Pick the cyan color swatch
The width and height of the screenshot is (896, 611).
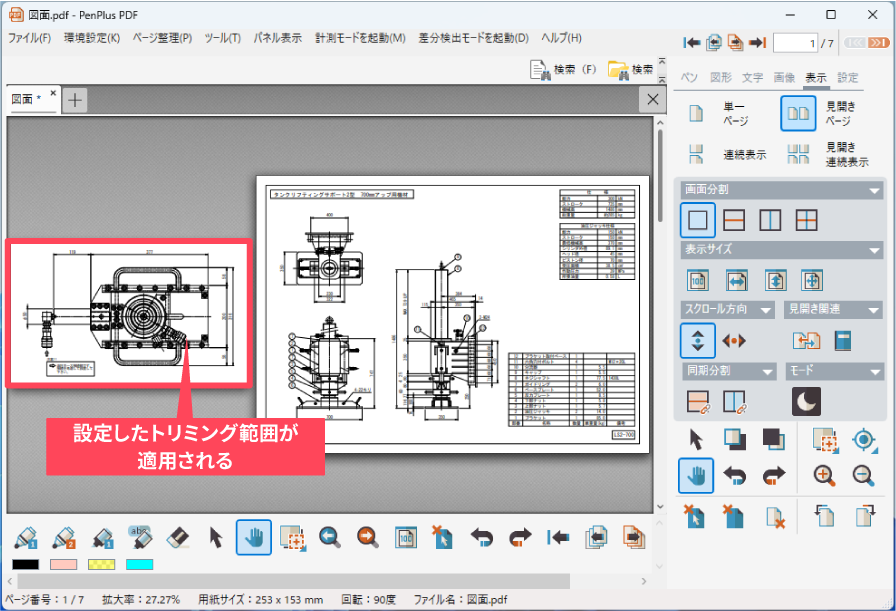[x=140, y=564]
